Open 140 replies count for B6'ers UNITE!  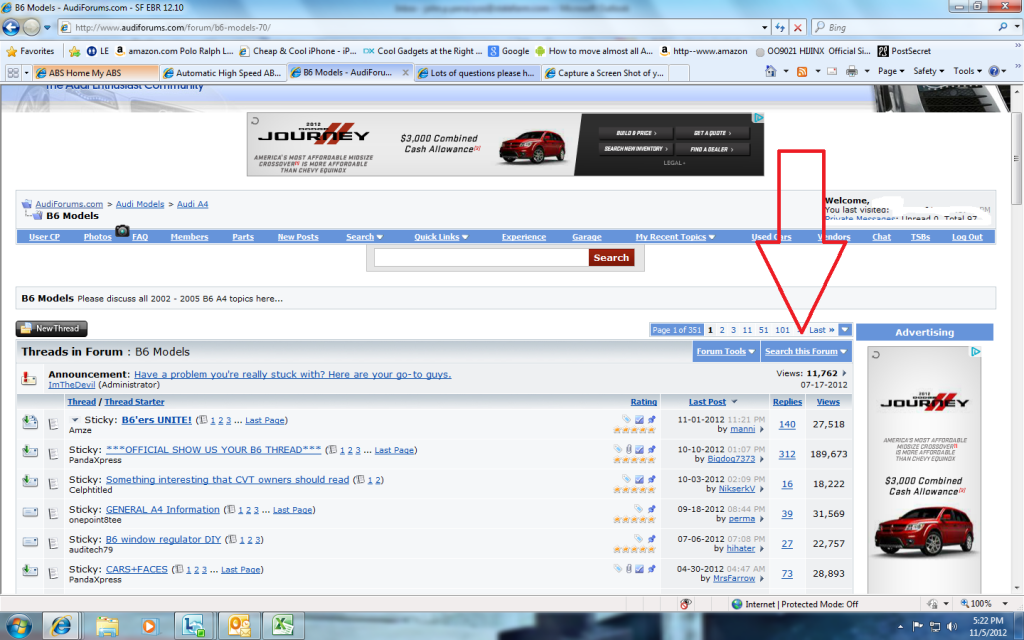pyautogui.click(x=787, y=424)
